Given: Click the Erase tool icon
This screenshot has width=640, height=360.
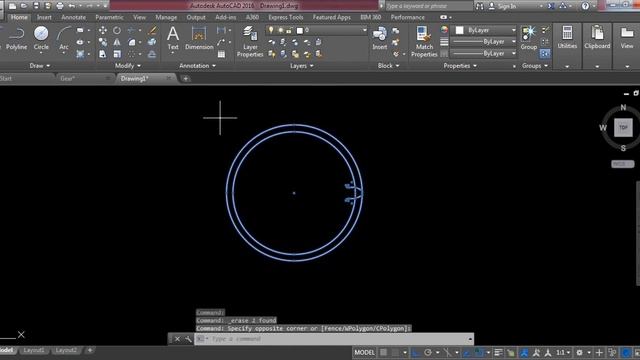Looking at the screenshot, I should pos(152,30).
